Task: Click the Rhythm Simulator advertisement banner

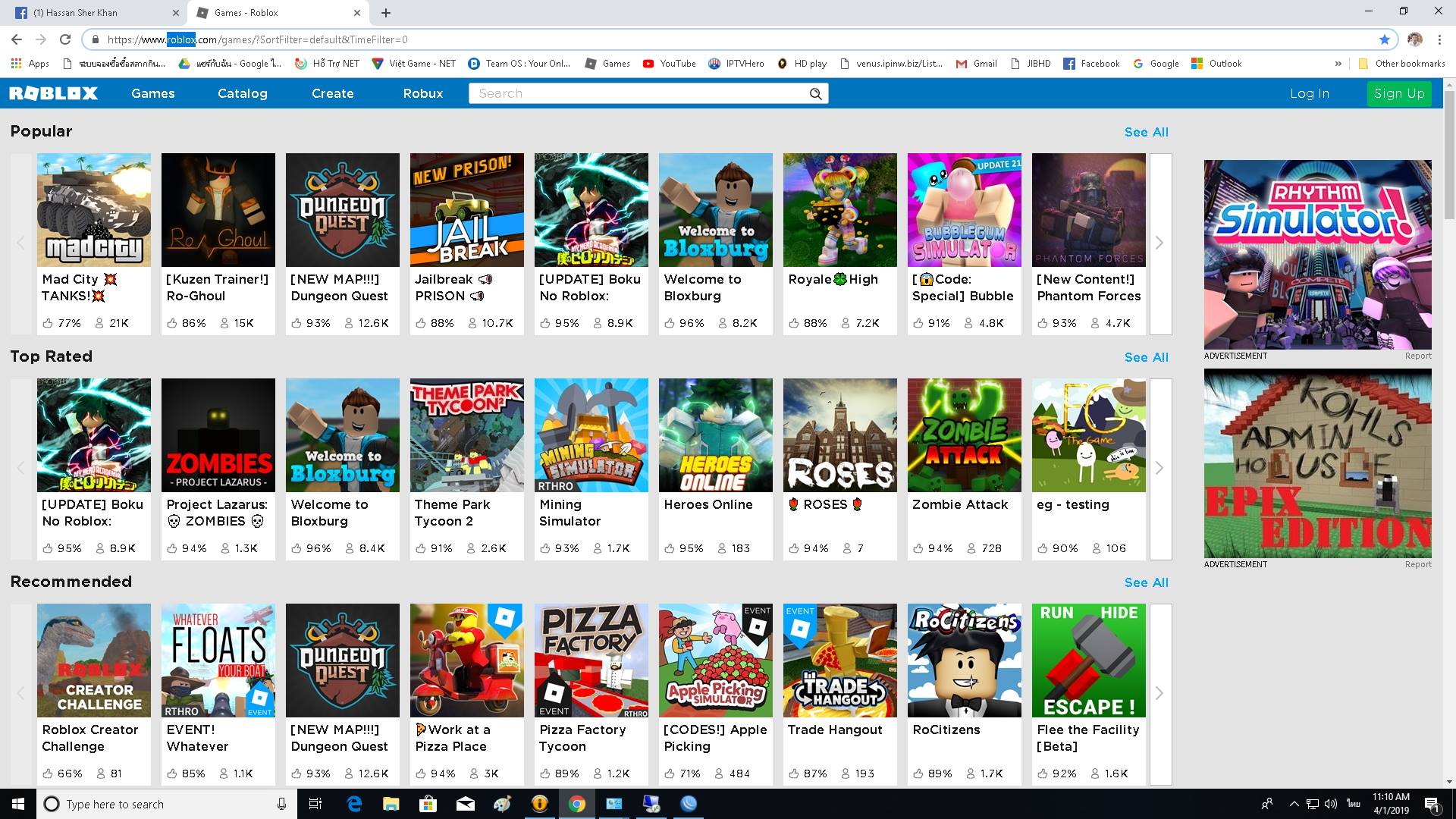Action: coord(1318,255)
